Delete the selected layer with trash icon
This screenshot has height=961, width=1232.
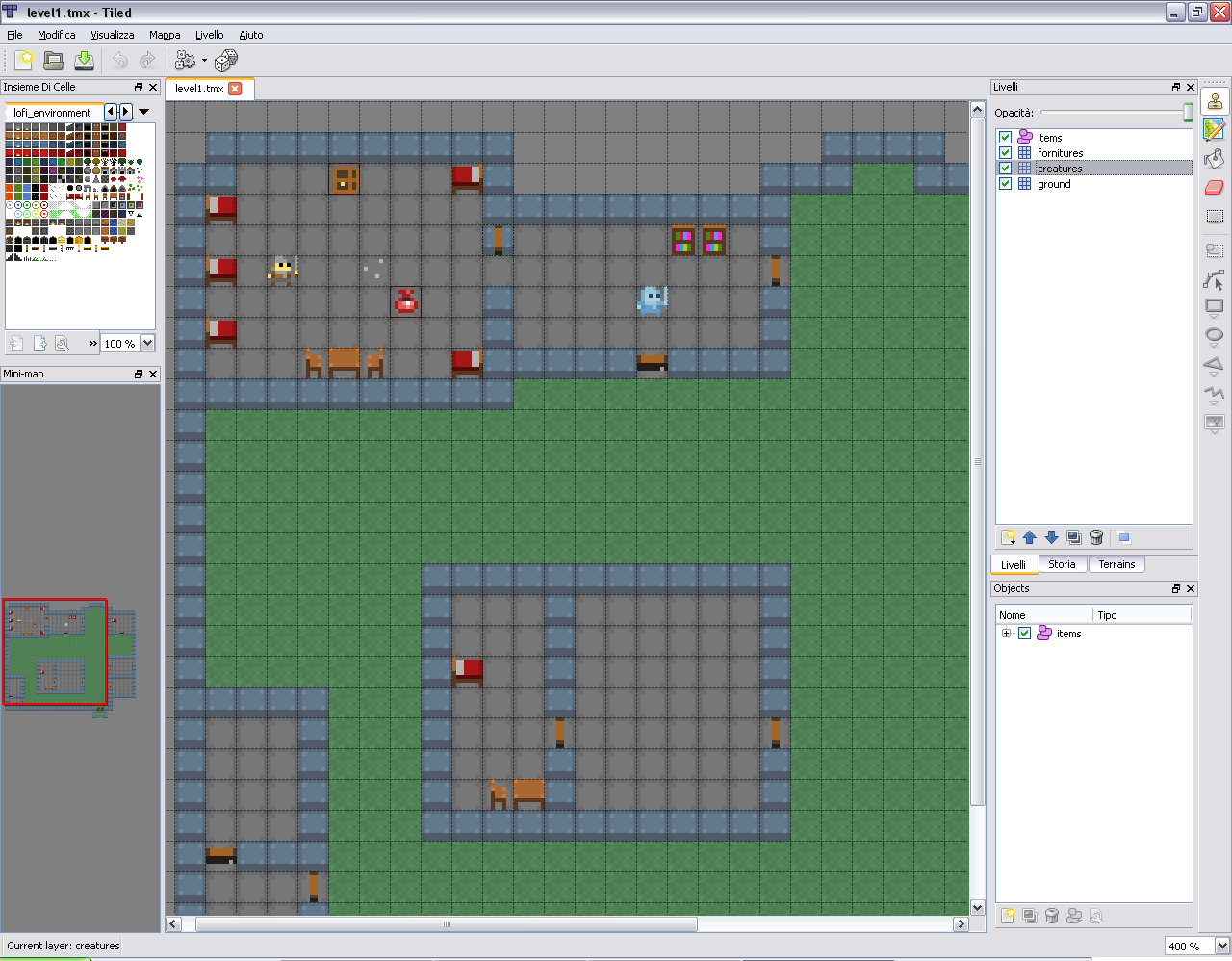[x=1096, y=537]
